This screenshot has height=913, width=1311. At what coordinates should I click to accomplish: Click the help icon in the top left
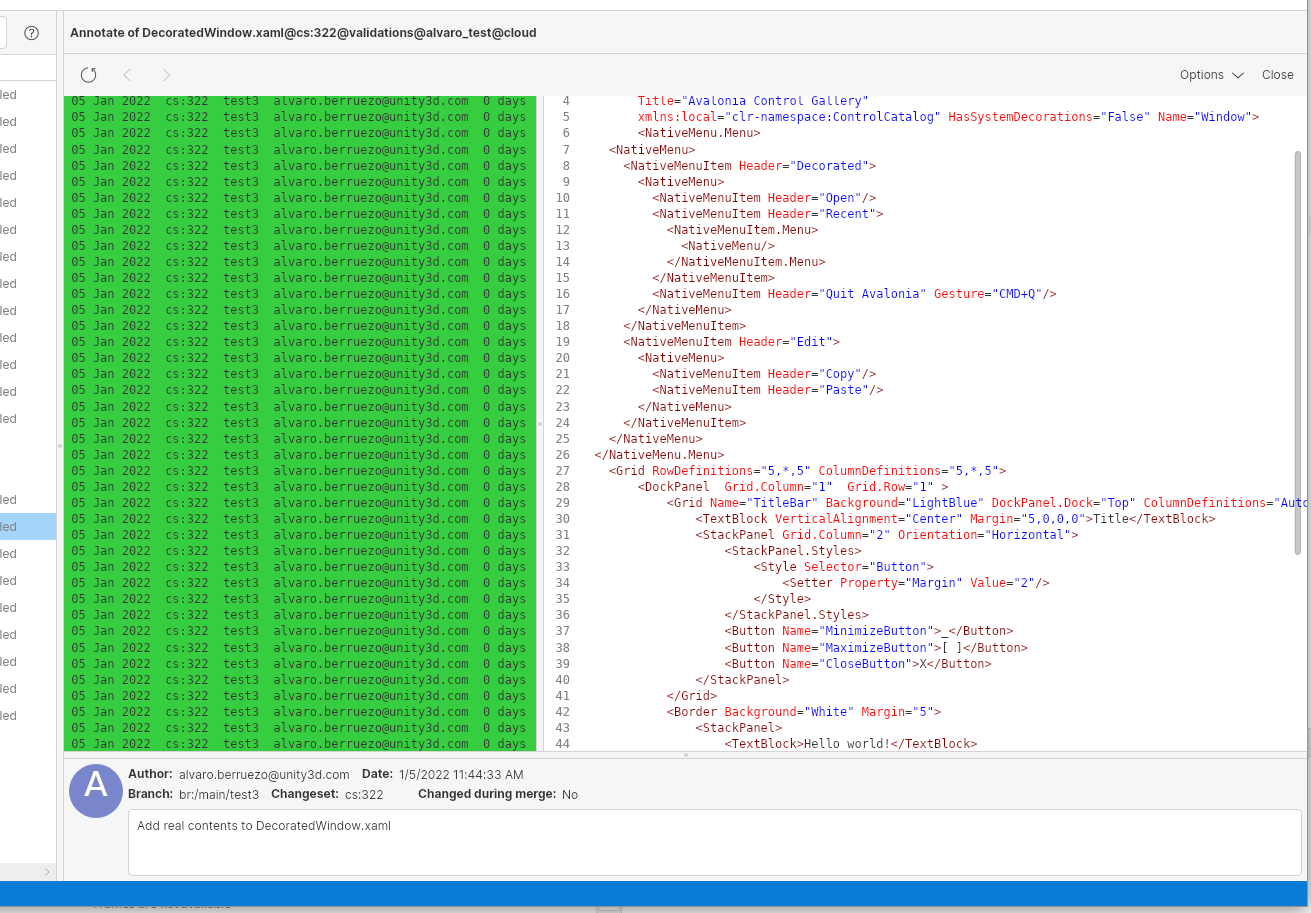30,32
